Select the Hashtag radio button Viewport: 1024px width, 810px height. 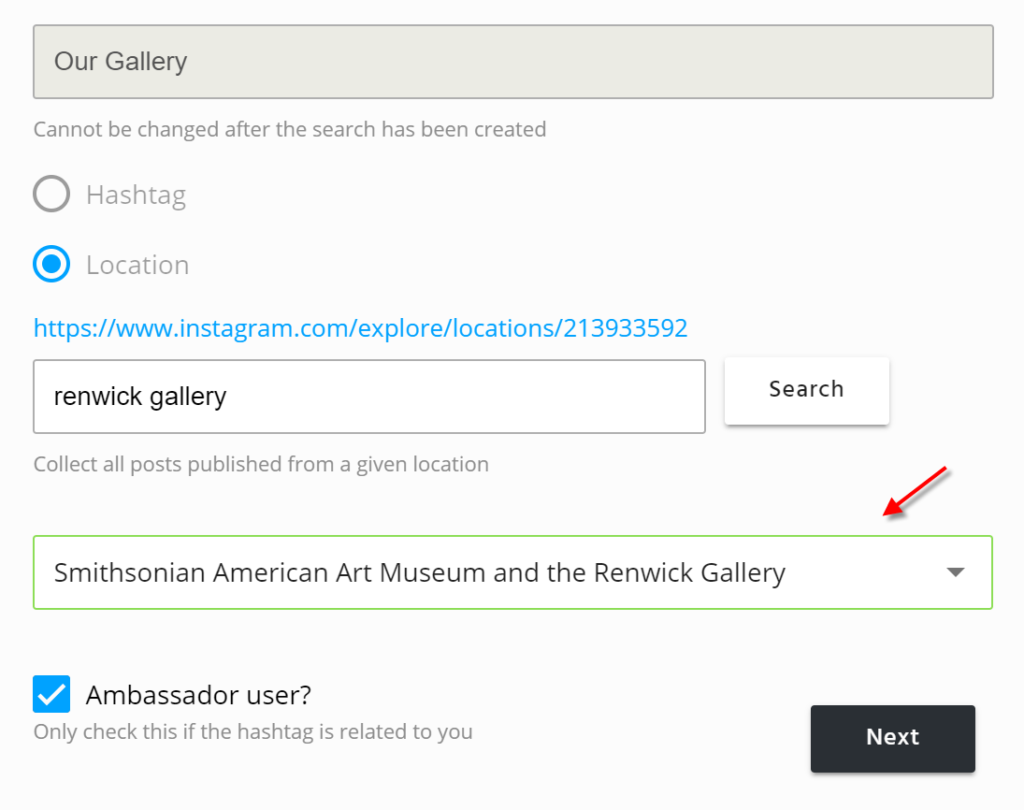[x=51, y=194]
